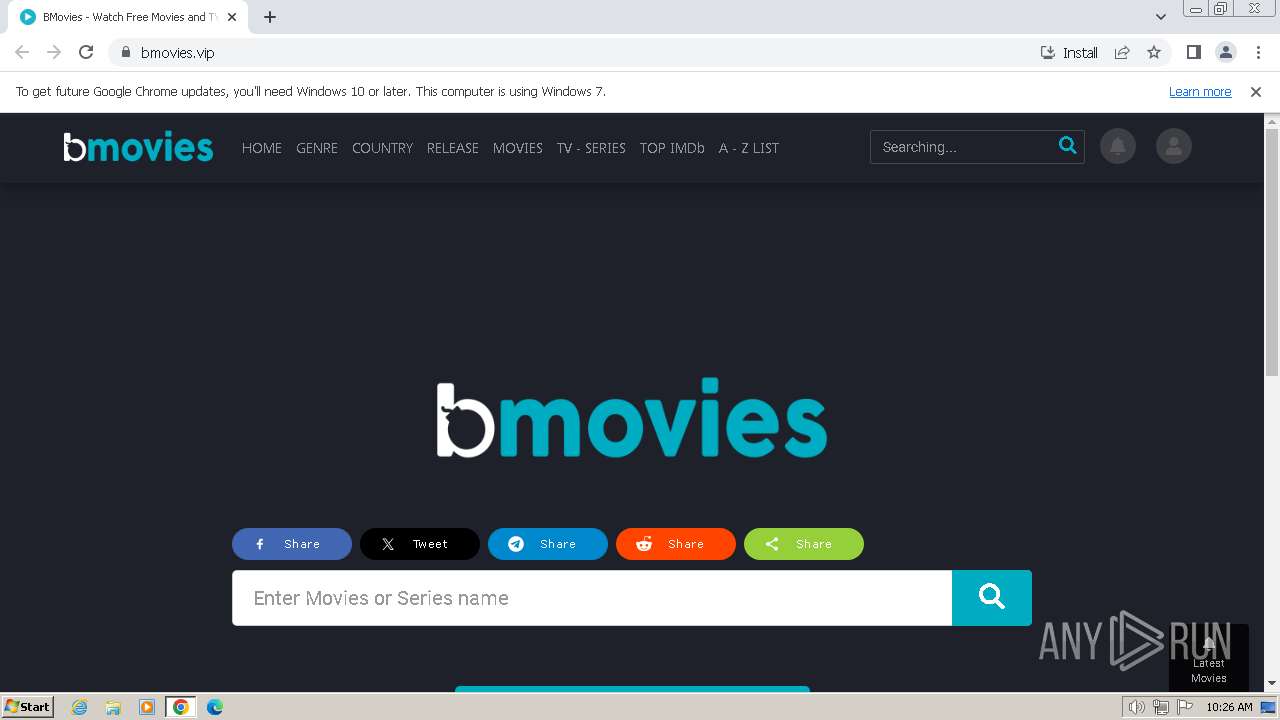Close the BMovies tab

click(232, 17)
